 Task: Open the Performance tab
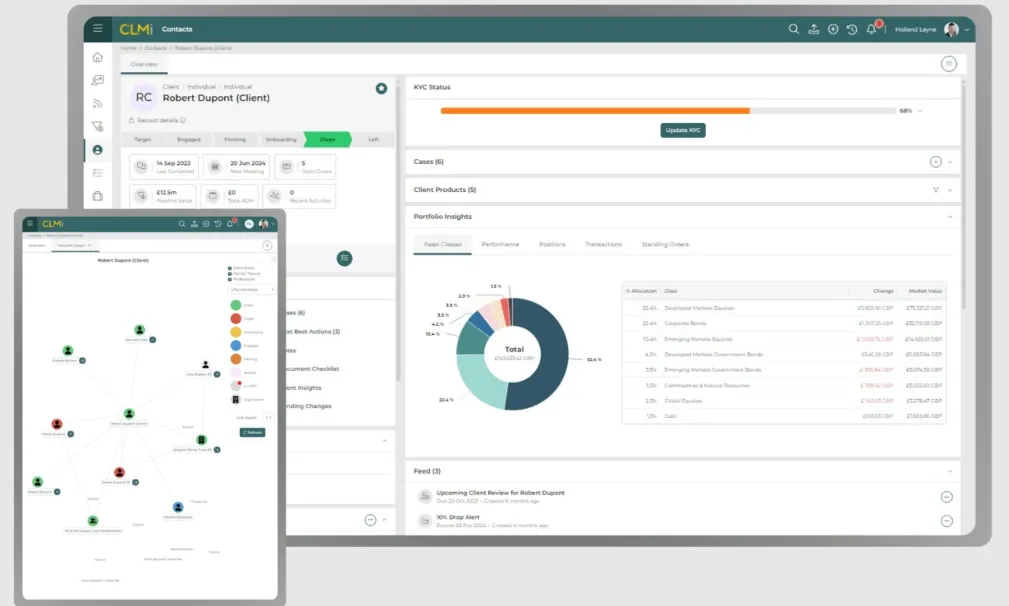click(x=500, y=244)
